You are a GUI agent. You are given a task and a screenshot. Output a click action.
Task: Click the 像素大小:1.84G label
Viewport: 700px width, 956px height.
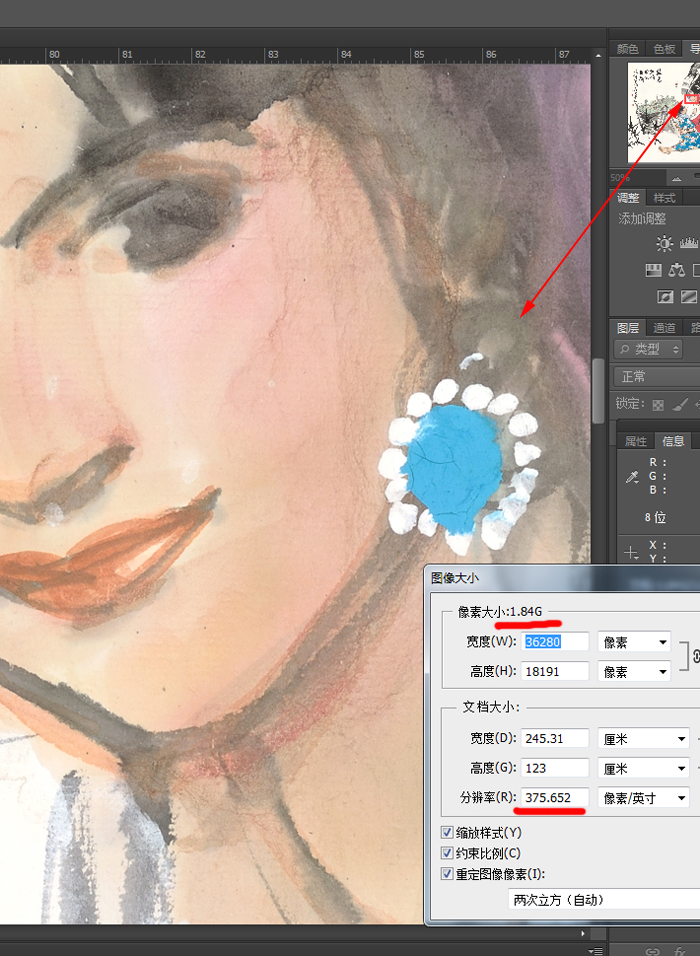499,612
